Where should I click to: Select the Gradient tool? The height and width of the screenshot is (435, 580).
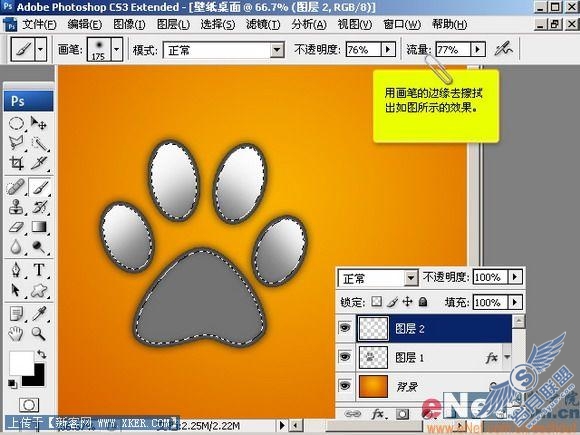click(39, 227)
